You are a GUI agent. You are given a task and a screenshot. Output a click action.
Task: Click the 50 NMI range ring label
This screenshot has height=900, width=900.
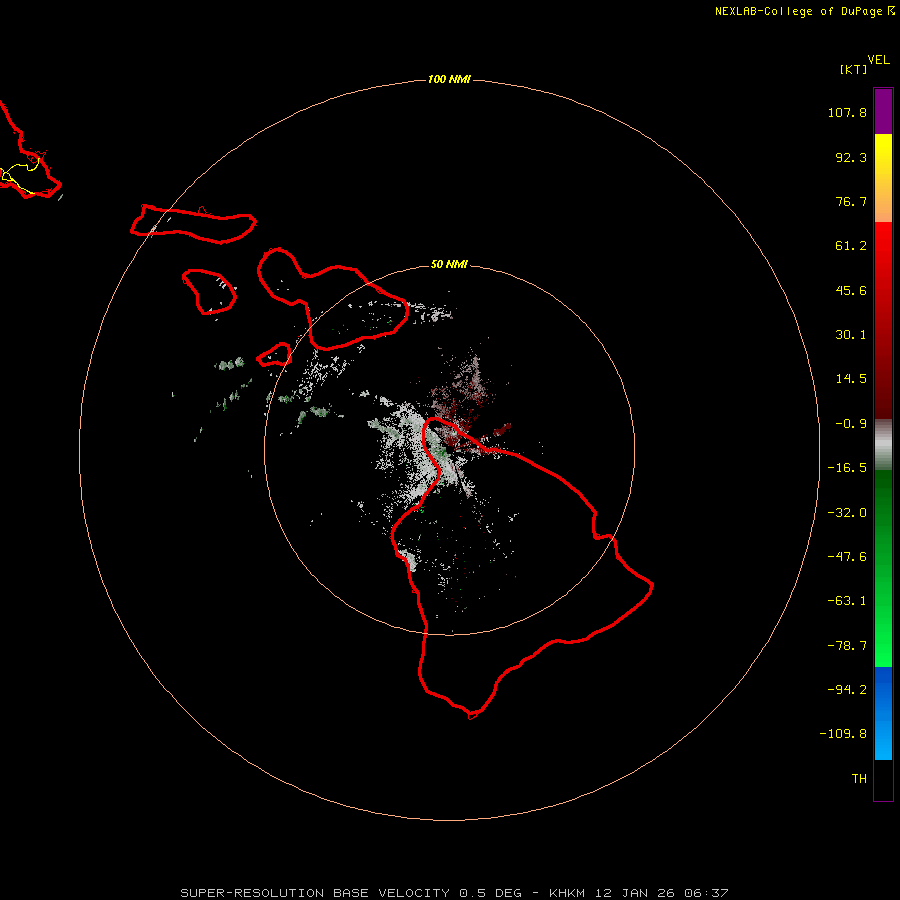tap(449, 264)
